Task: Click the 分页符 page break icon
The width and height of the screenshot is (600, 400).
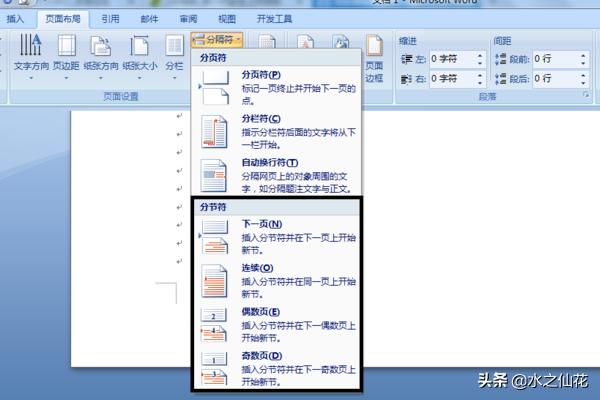Action: coord(215,88)
